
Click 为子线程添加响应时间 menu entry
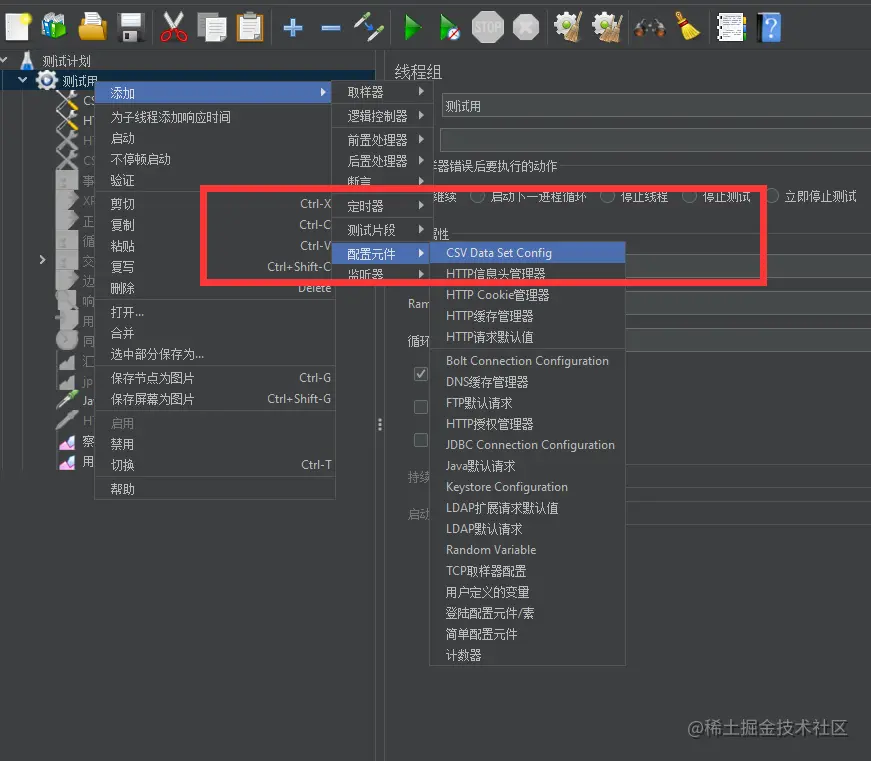coord(214,117)
